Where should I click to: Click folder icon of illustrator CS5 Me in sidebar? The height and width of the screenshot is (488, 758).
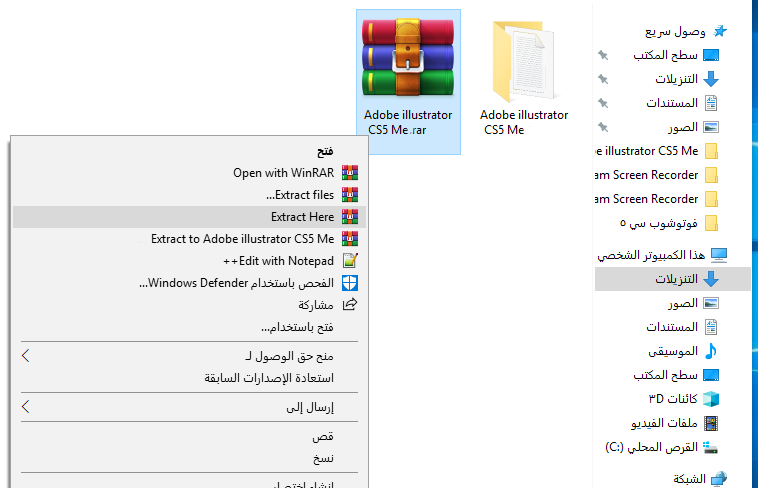tap(711, 151)
